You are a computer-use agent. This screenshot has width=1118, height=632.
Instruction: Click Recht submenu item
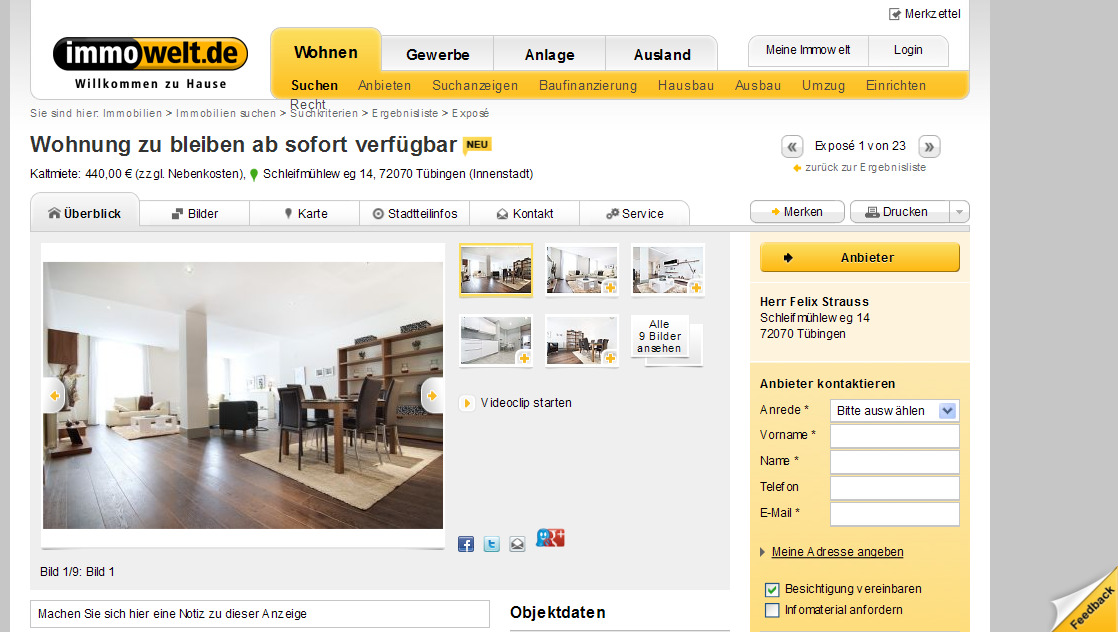coord(307,105)
